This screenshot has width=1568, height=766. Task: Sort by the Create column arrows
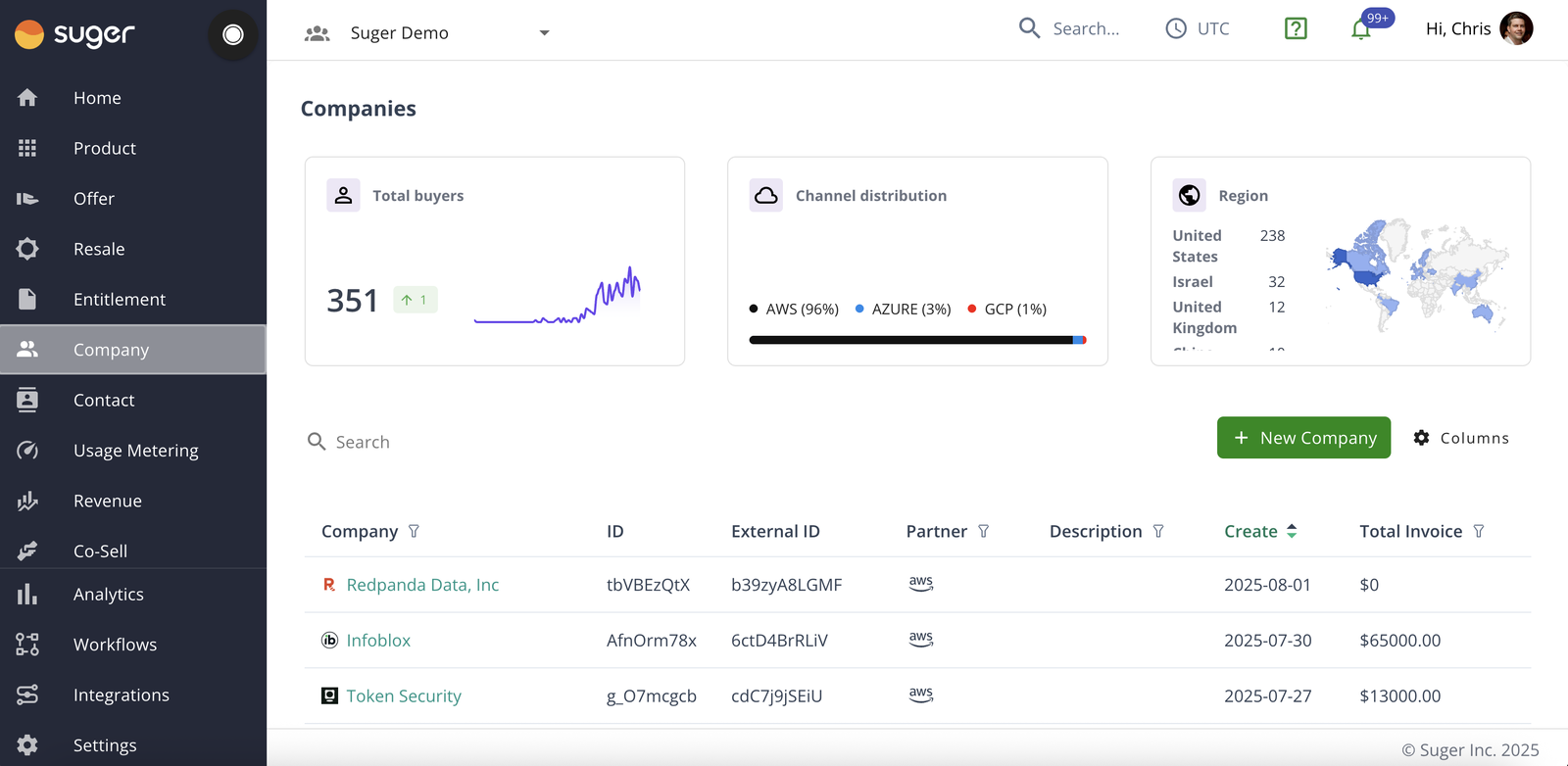[1292, 531]
